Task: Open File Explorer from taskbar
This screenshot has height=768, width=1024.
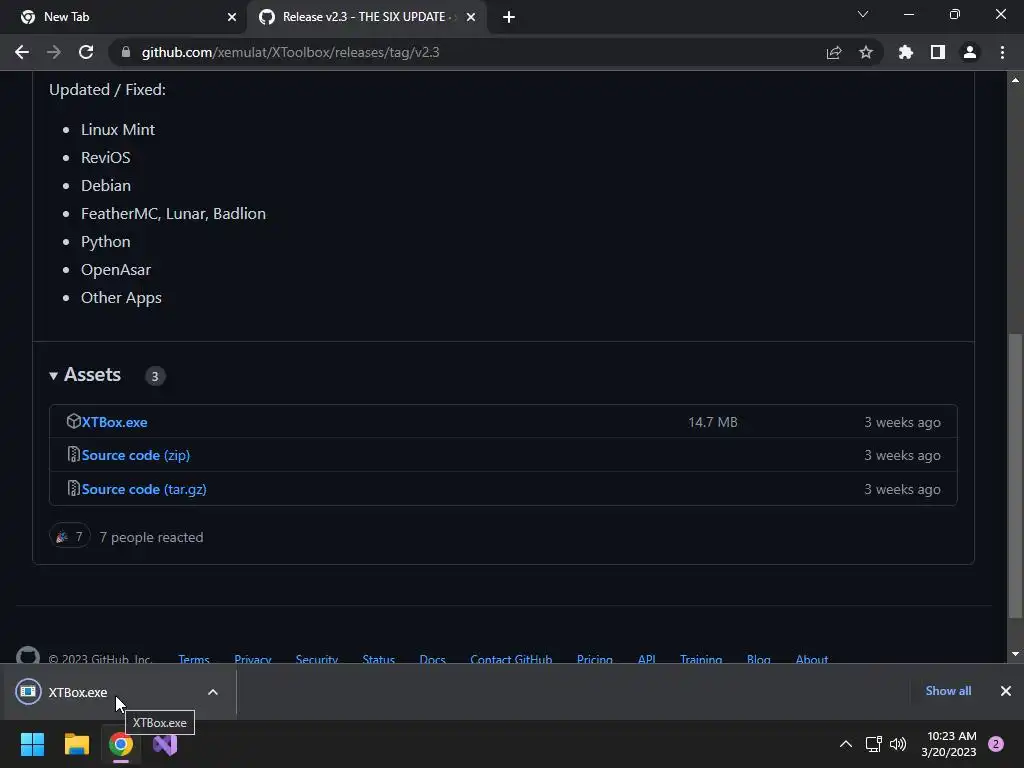Action: [x=76, y=744]
